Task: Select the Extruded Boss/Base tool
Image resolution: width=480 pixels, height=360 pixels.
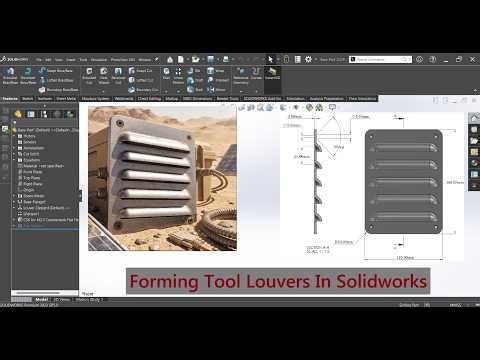Action: (x=10, y=75)
